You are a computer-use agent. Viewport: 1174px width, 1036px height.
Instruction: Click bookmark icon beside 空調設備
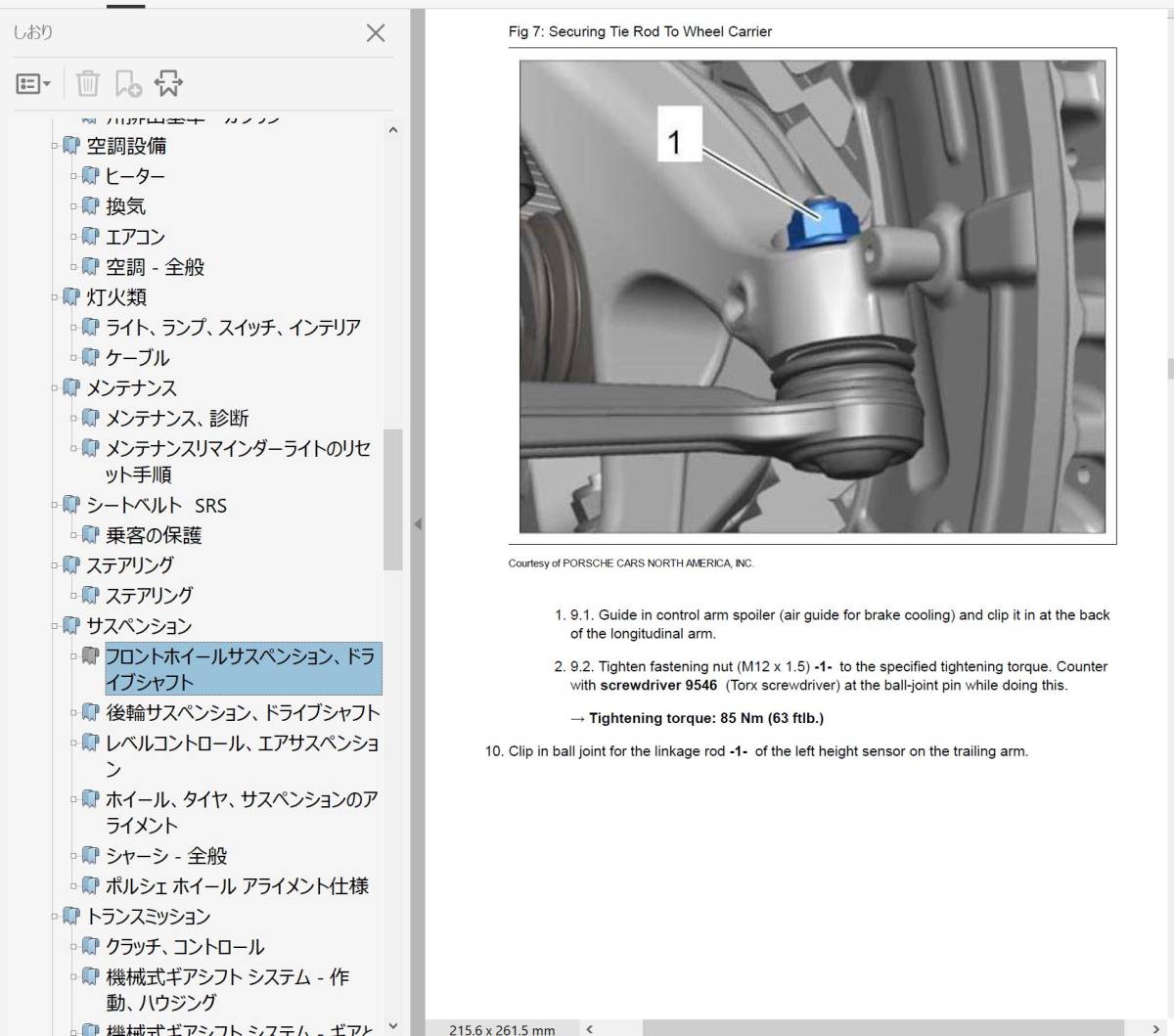[x=71, y=146]
